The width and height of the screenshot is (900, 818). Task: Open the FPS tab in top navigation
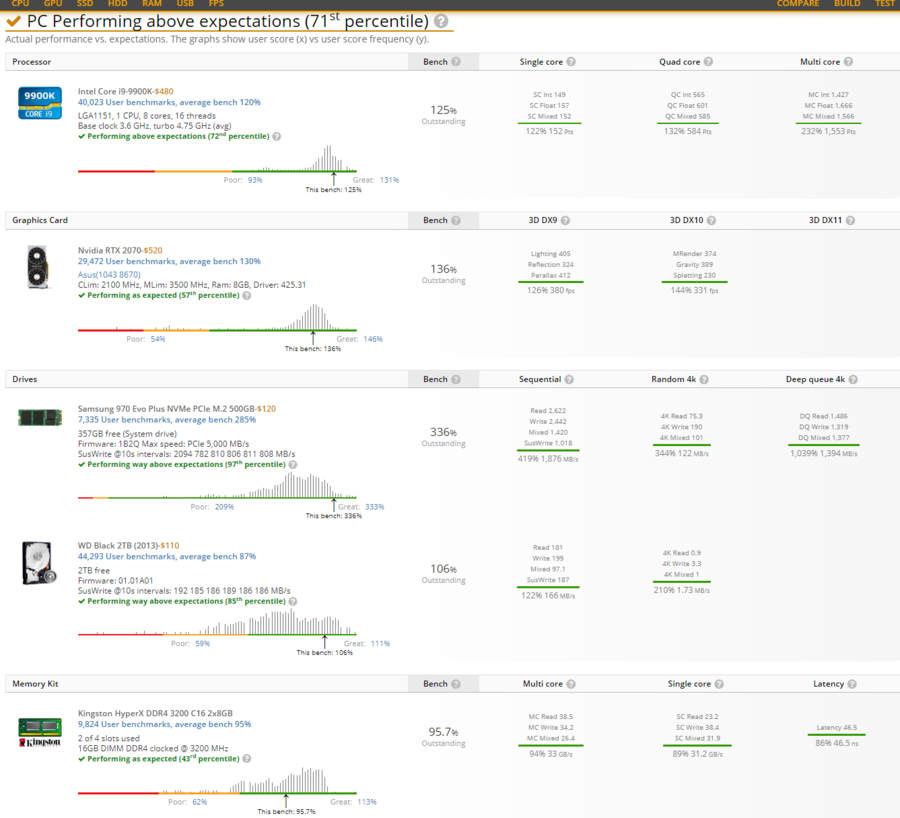[x=216, y=3]
